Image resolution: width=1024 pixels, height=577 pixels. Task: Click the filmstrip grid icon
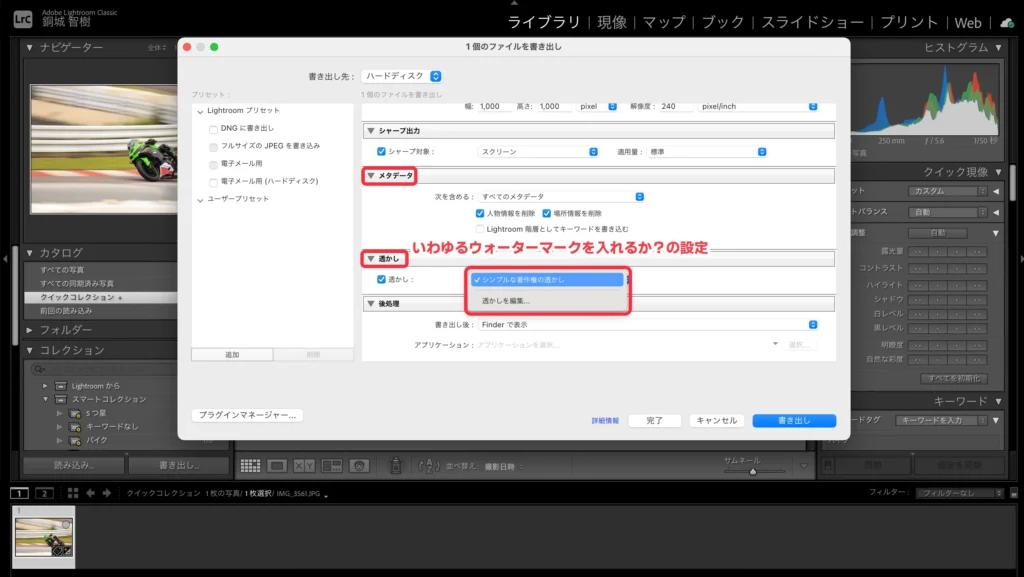73,493
